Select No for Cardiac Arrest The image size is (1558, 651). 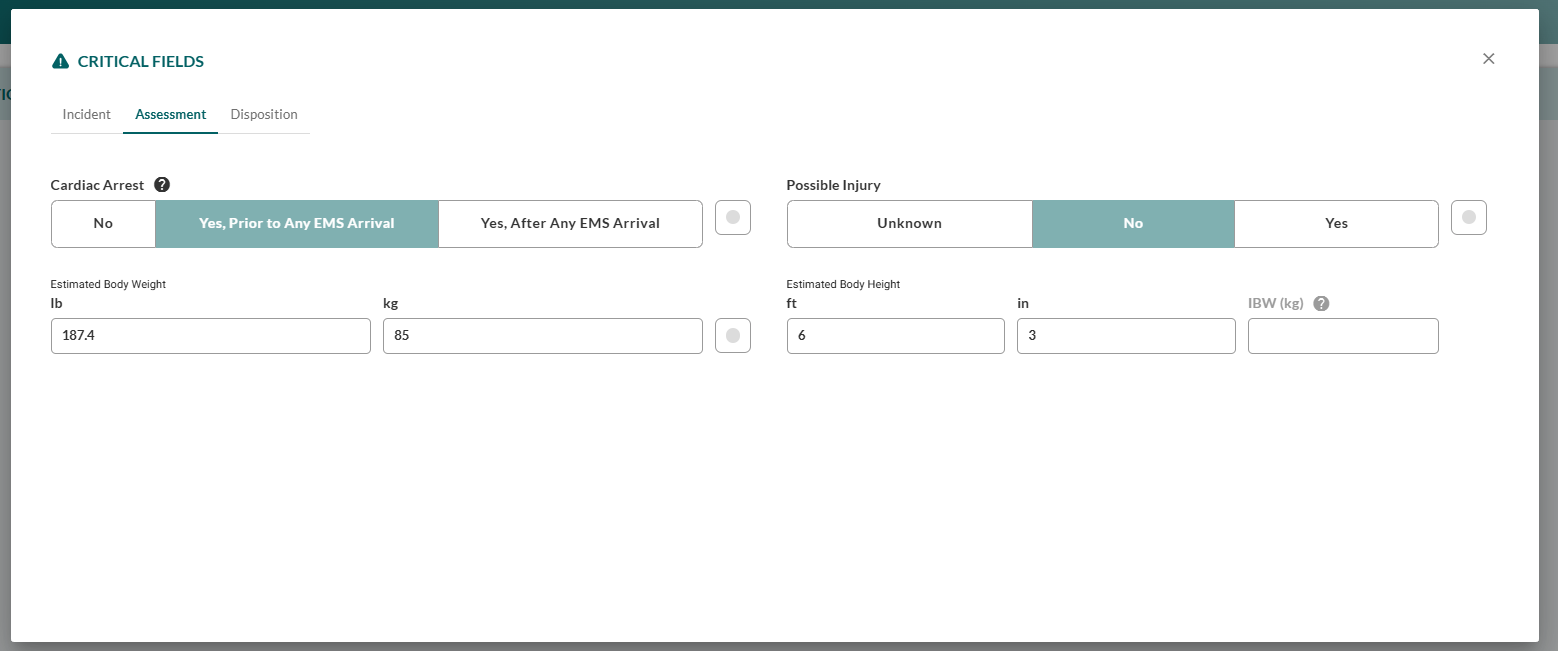point(102,223)
